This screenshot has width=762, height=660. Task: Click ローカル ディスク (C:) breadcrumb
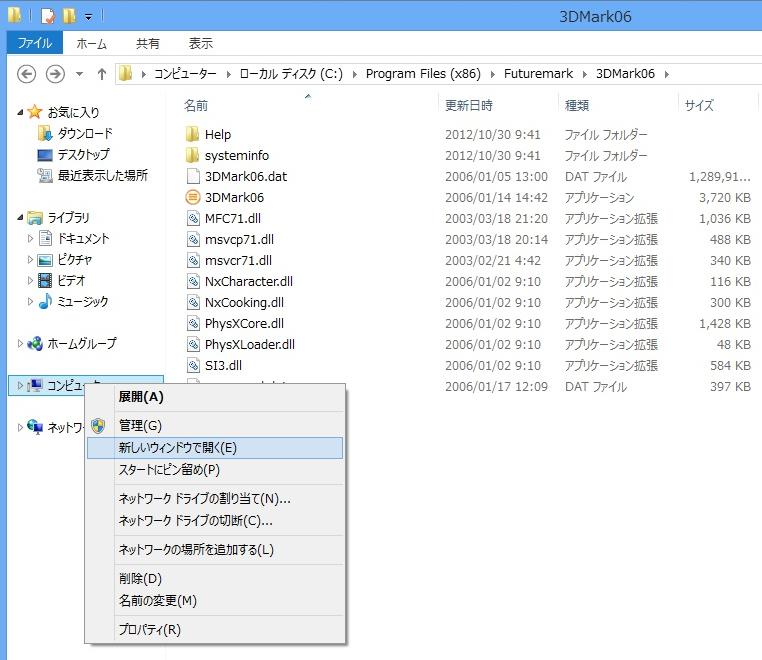[291, 74]
